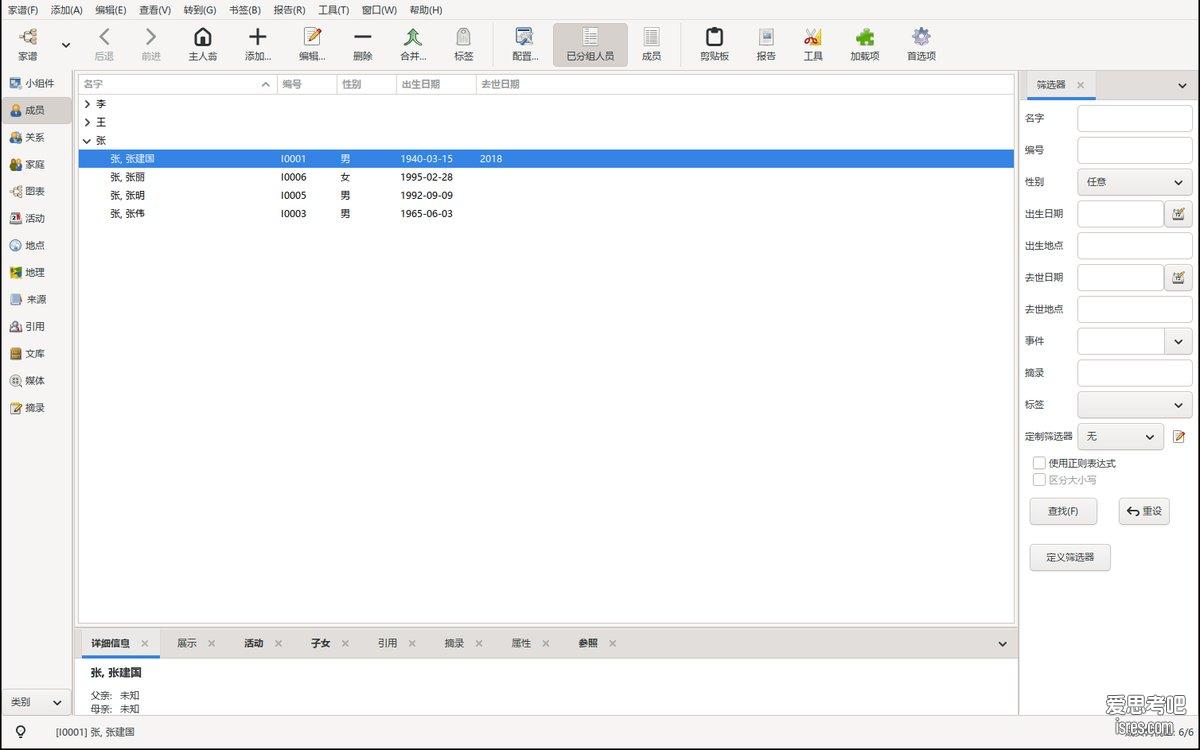Click the lightbulb icon in status bar

[x=20, y=732]
